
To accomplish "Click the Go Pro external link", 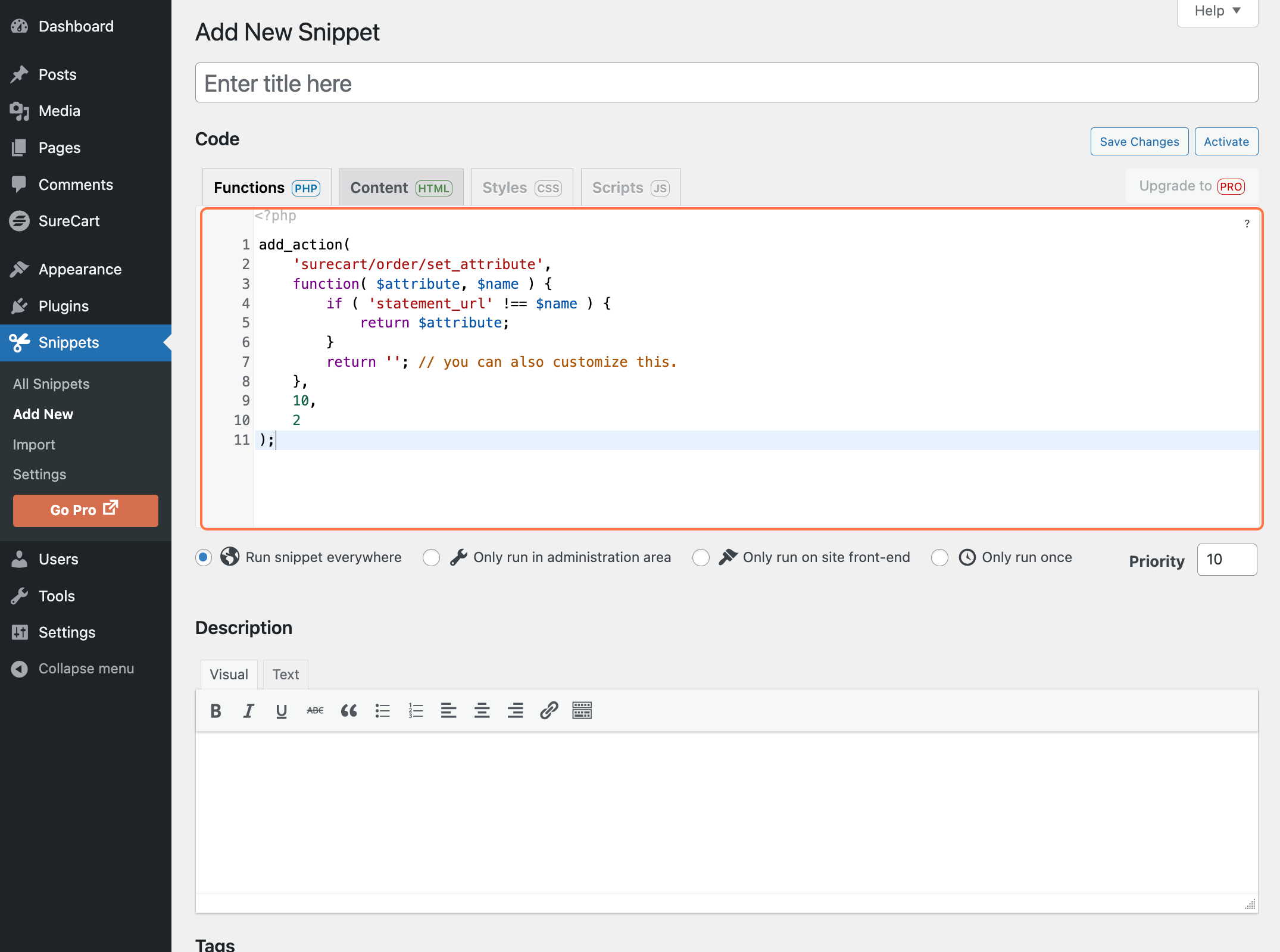I will coord(84,510).
